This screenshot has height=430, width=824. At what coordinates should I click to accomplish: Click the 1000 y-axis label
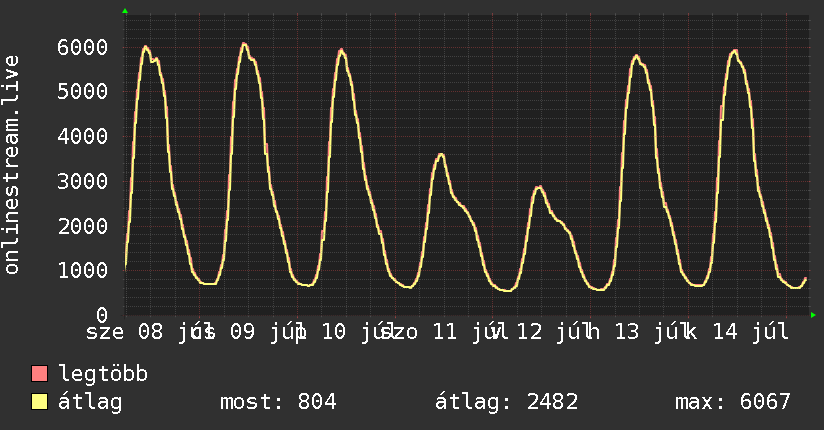(83, 270)
